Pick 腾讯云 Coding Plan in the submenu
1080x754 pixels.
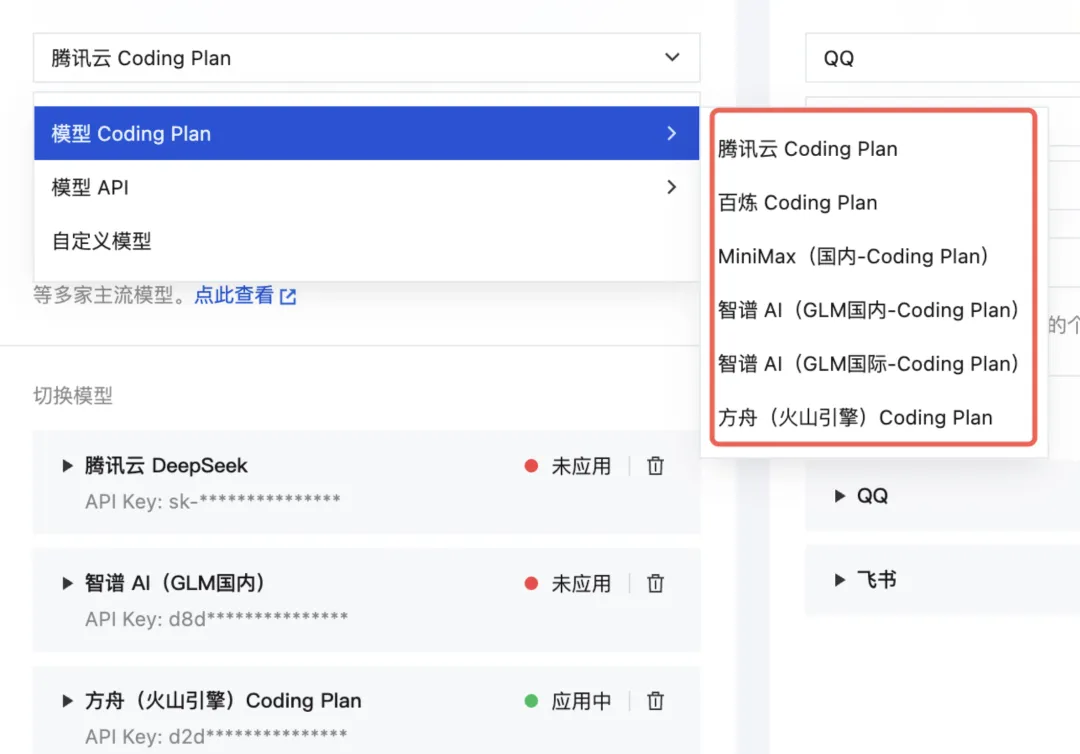tap(807, 149)
